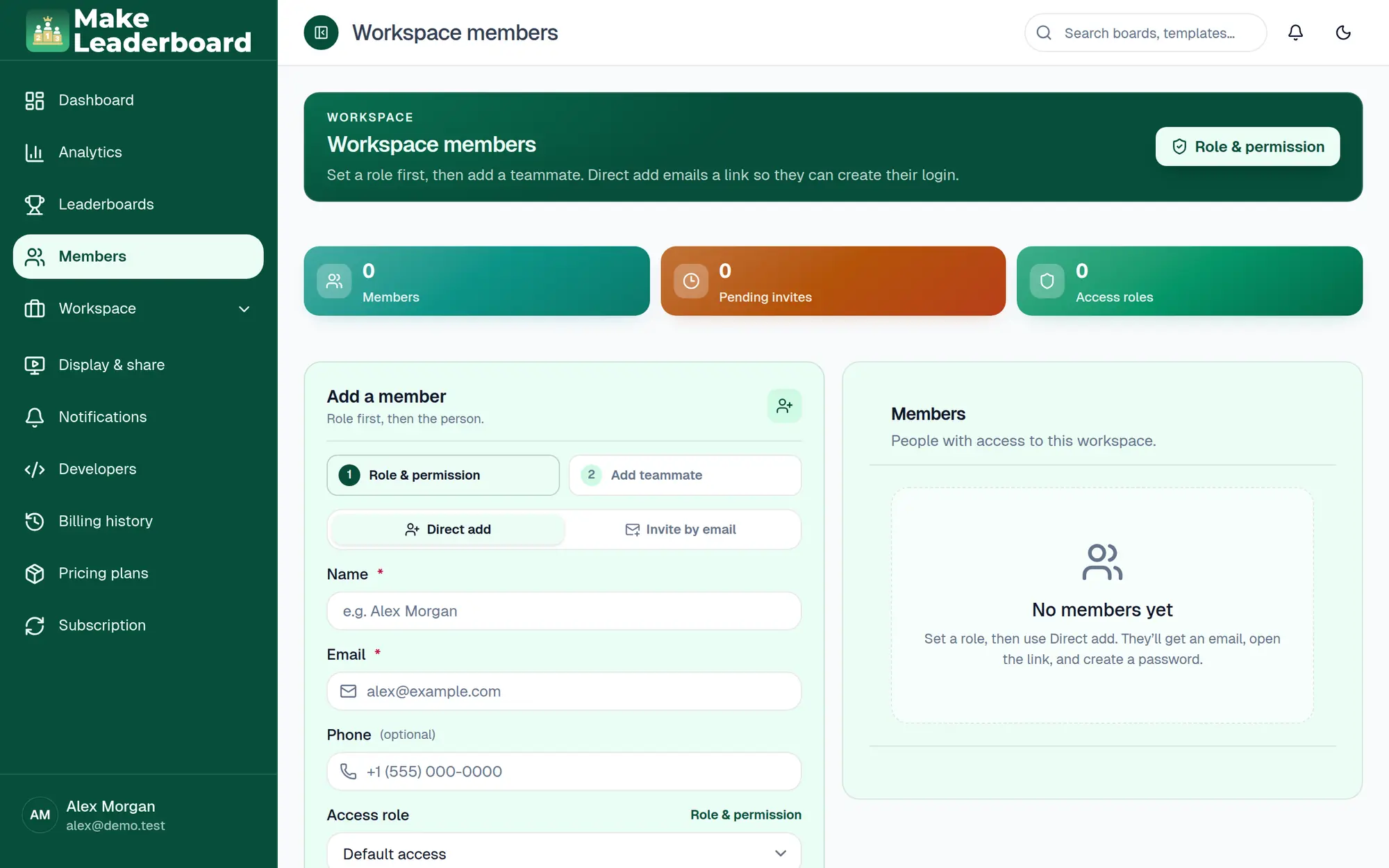Click the Alex Morgan AM avatar
This screenshot has width=1389, height=868.
40,815
